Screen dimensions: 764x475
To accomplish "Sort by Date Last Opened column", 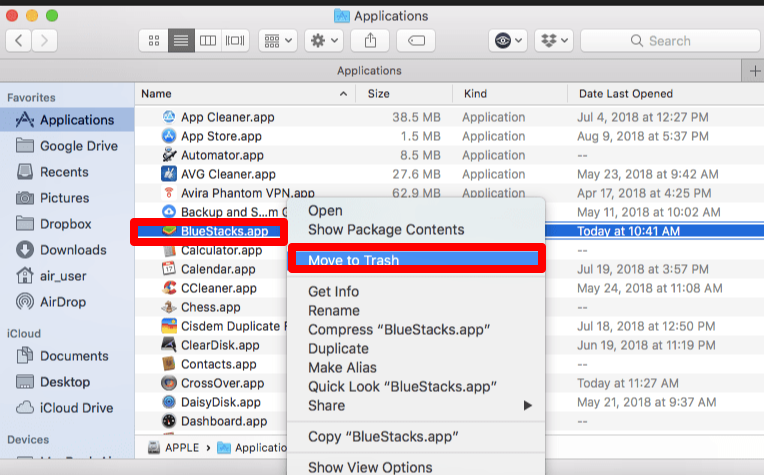I will [666, 94].
